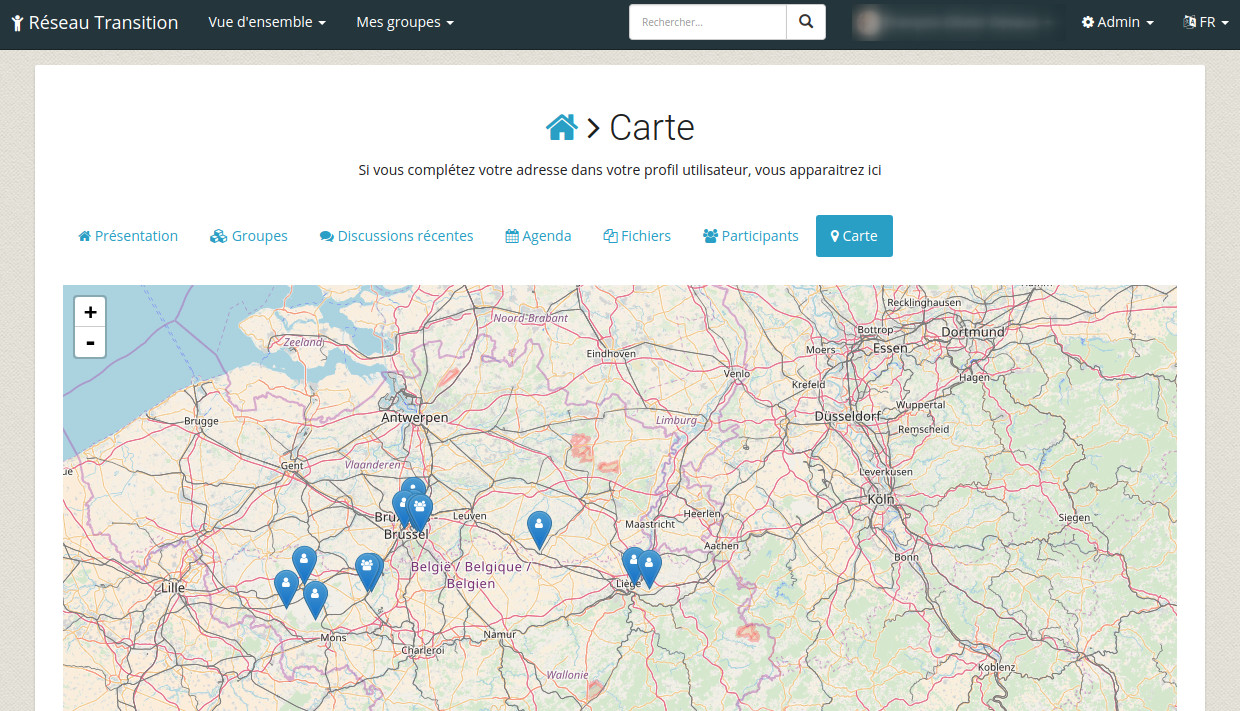1240x711 pixels.
Task: Focus the Rechercher search field
Action: 708,22
